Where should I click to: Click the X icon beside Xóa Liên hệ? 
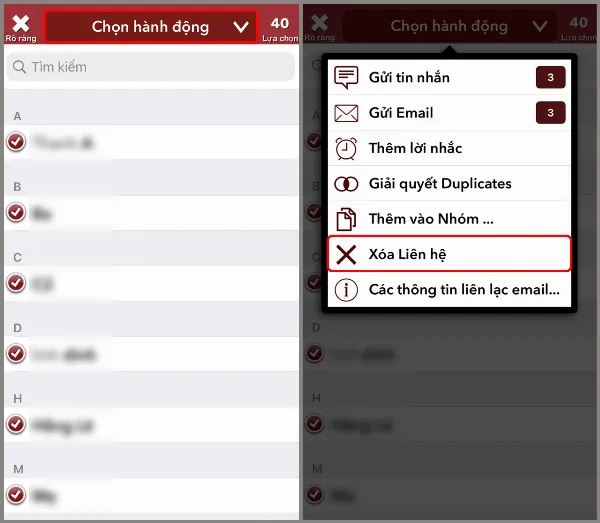tap(346, 254)
